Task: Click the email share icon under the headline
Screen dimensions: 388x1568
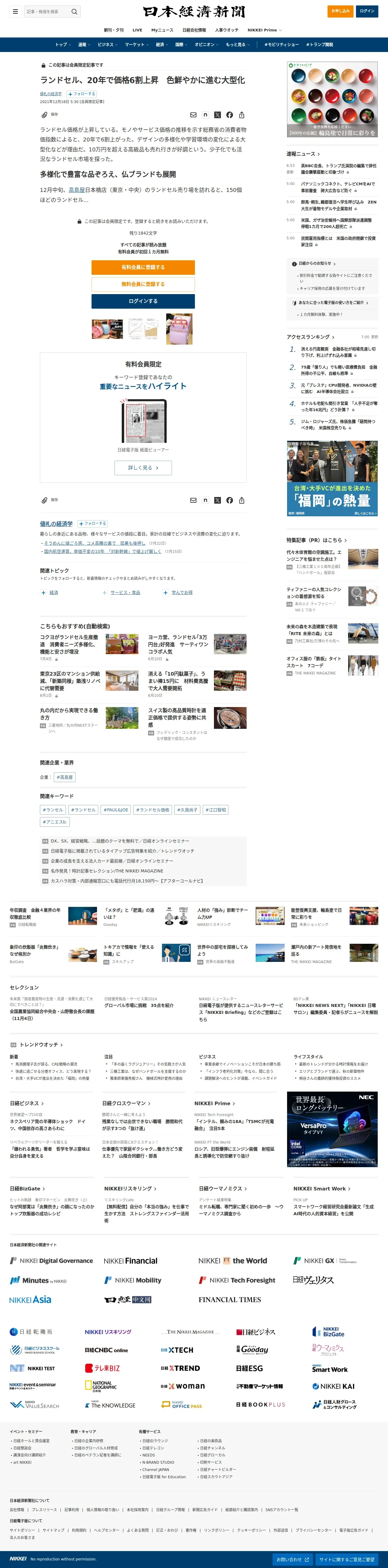Action: pyautogui.click(x=193, y=115)
